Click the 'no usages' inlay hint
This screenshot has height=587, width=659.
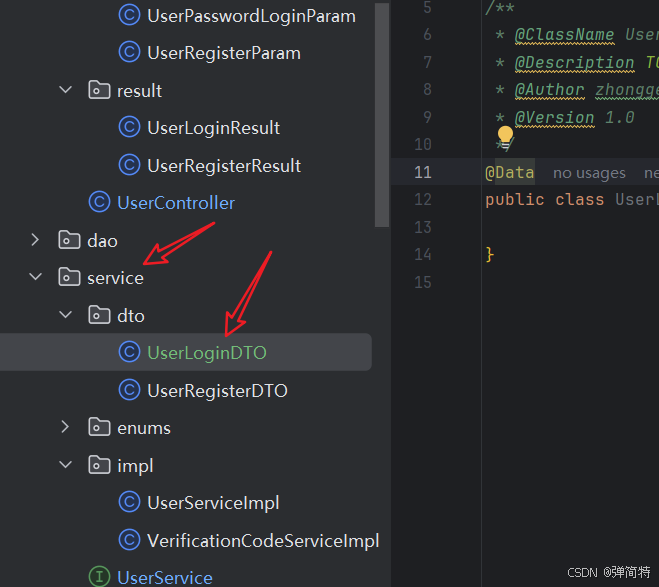click(589, 173)
